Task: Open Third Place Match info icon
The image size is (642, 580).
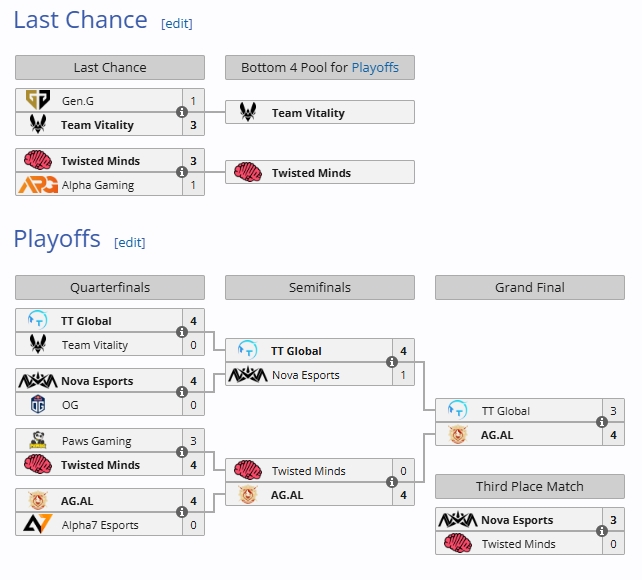Action: coord(601,531)
